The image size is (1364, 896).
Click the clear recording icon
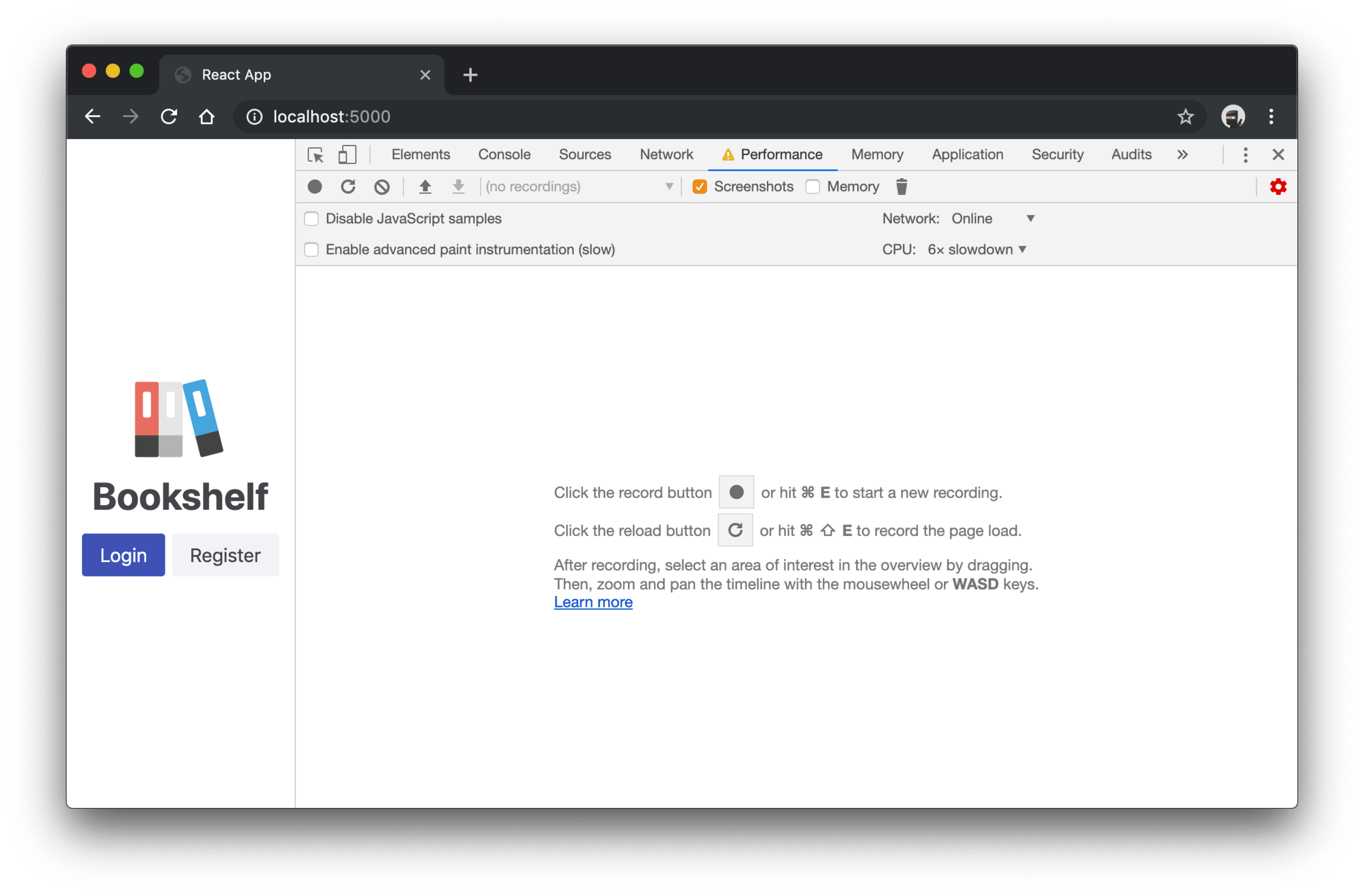point(381,187)
